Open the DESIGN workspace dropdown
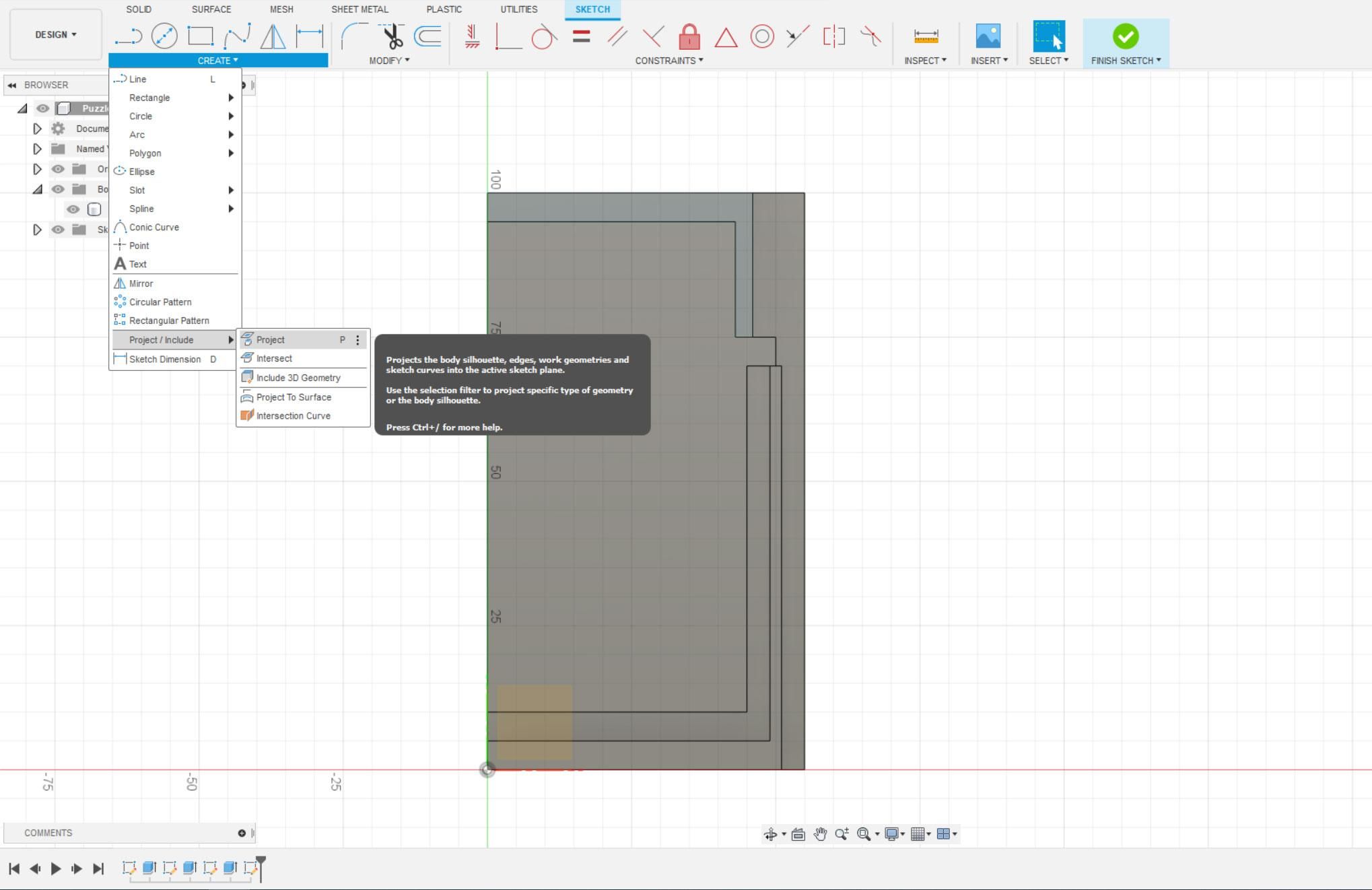Image resolution: width=1372 pixels, height=890 pixels. 56,34
